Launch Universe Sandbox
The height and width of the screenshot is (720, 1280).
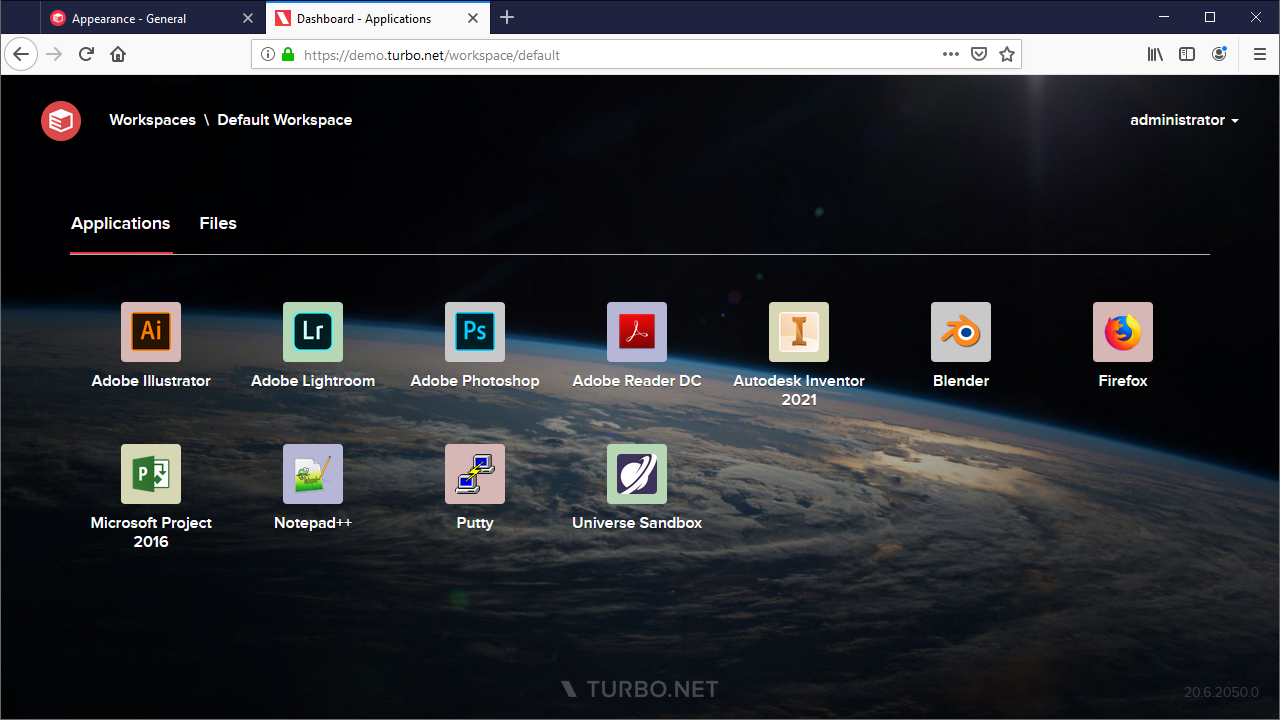[637, 473]
